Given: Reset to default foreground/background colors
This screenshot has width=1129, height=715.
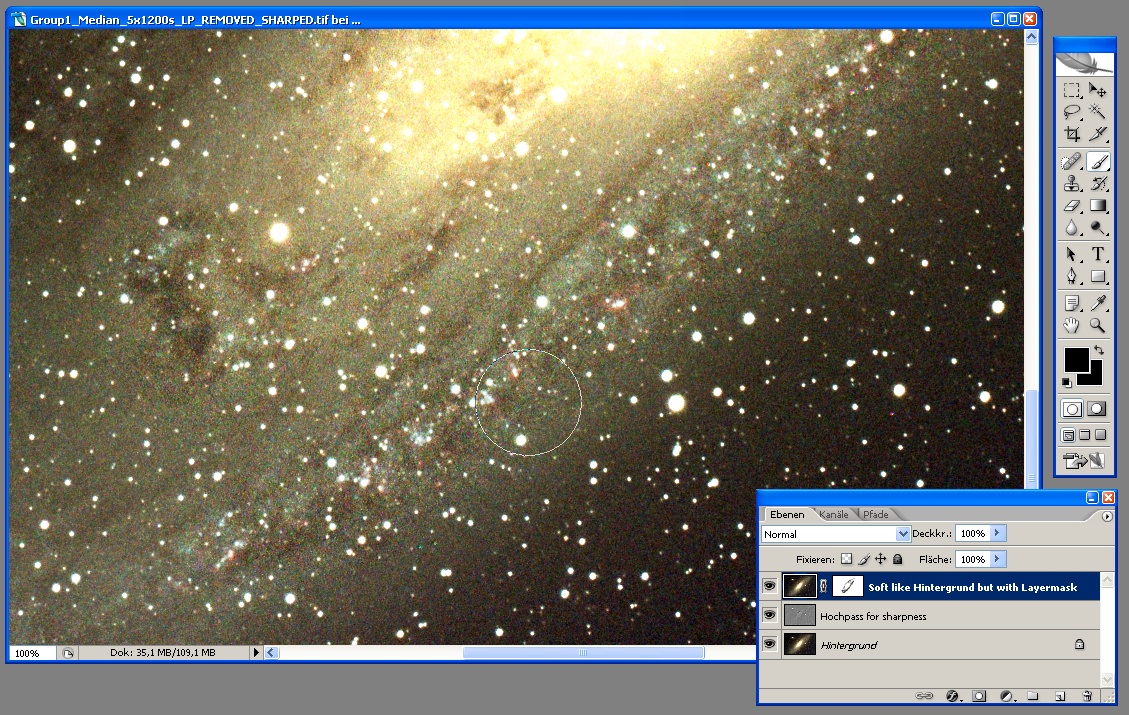Looking at the screenshot, I should pos(1067,382).
